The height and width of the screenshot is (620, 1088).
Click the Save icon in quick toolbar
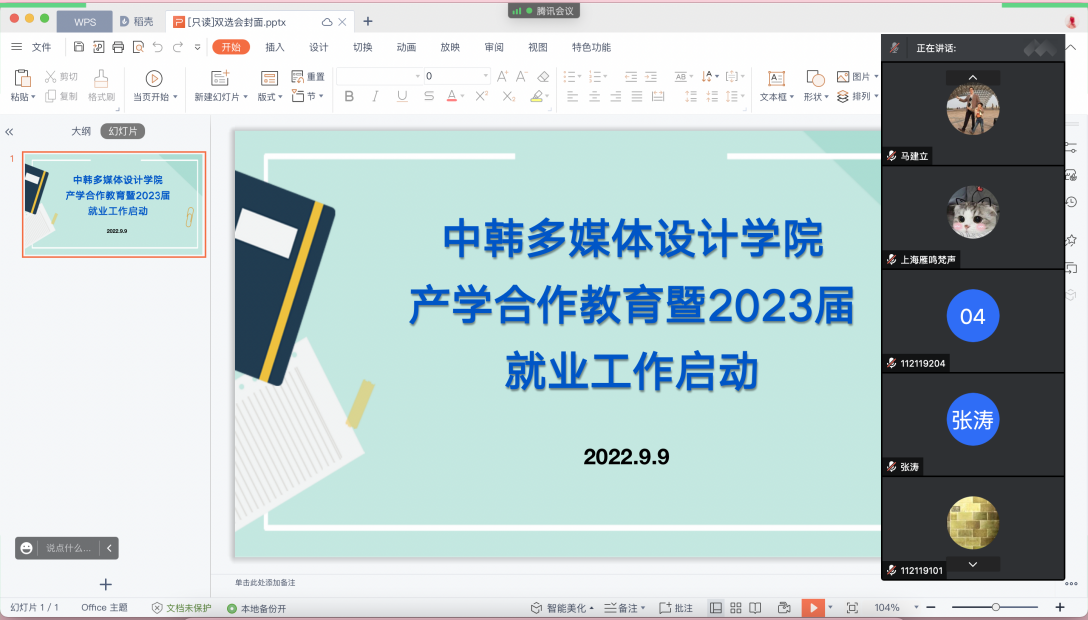(79, 47)
